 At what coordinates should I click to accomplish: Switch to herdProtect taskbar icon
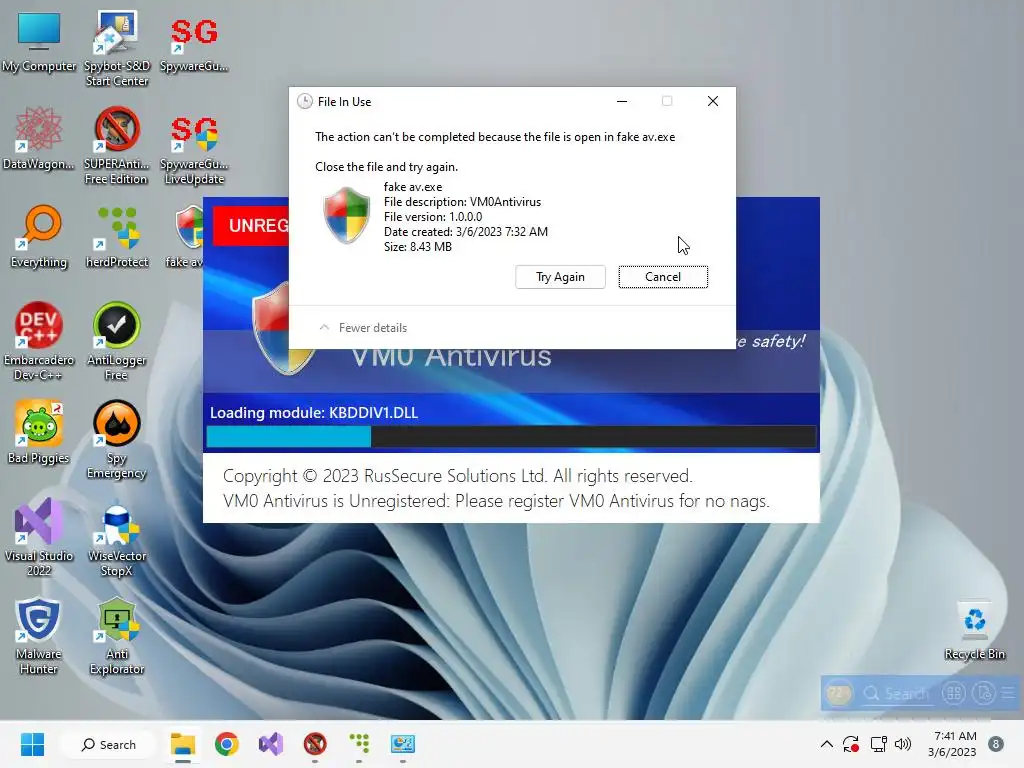(359, 744)
